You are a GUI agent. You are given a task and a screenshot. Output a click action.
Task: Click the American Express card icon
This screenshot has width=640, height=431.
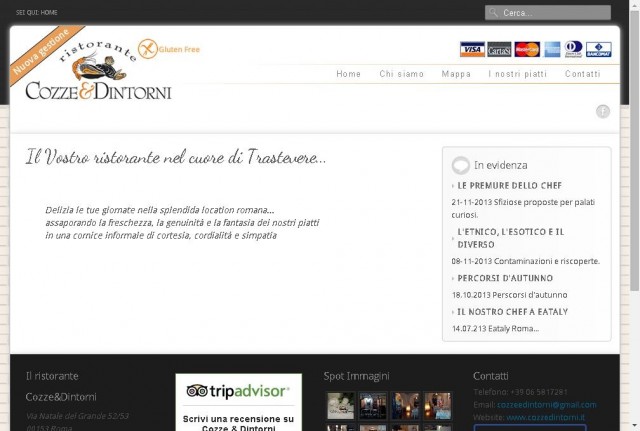coord(552,49)
